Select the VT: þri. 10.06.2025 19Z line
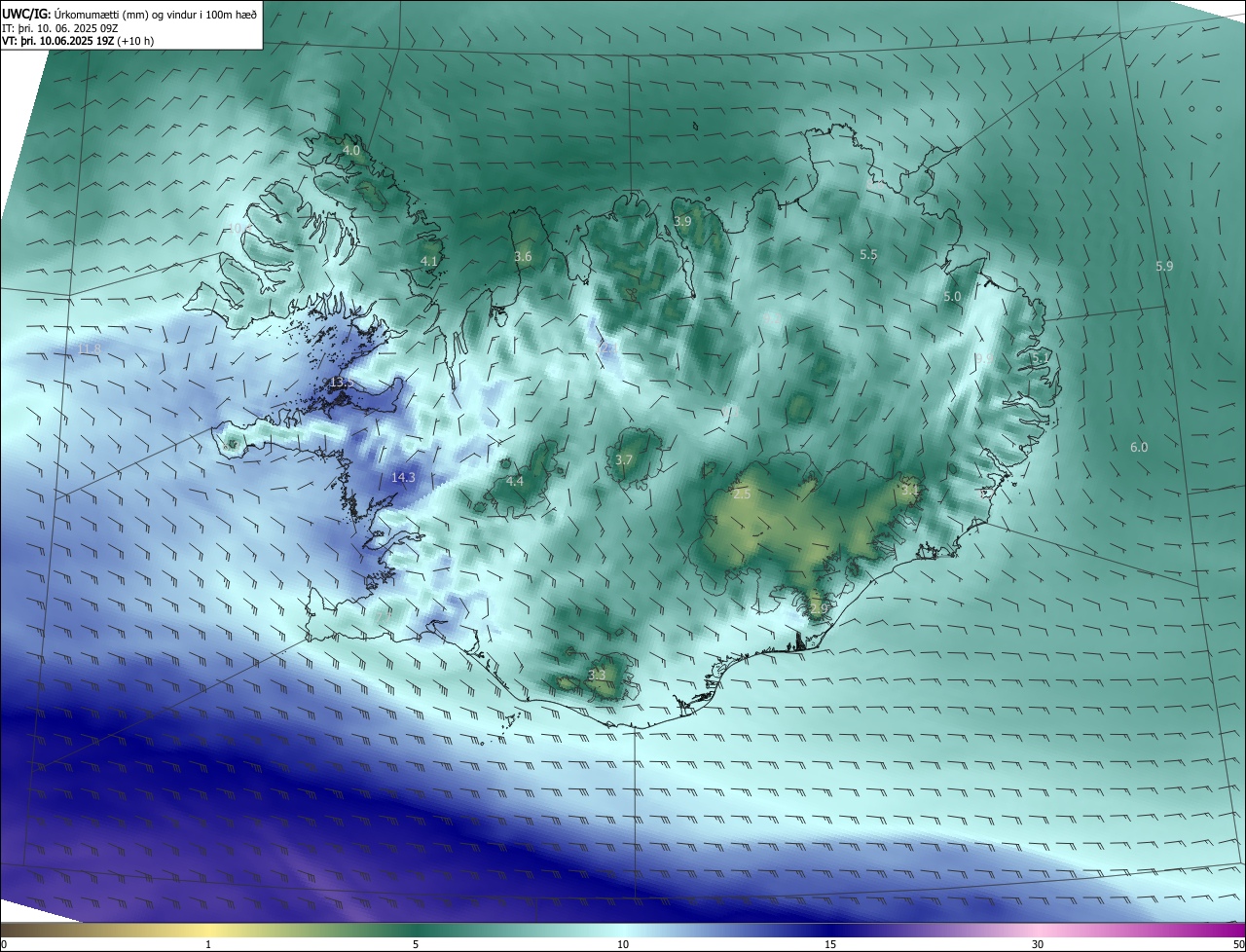Viewport: 1246px width, 952px height. [77, 41]
